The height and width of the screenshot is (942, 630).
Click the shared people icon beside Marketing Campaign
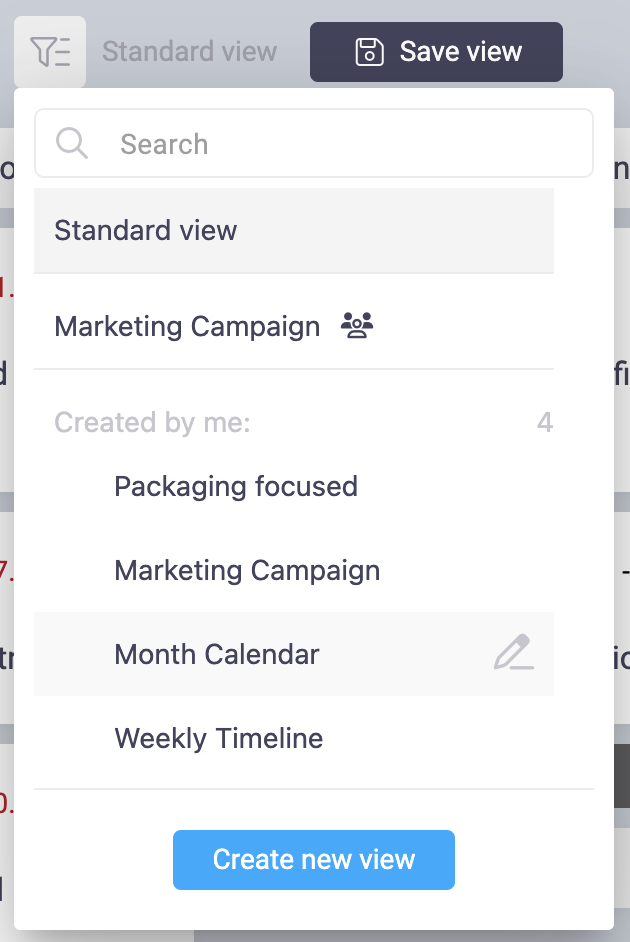[356, 326]
